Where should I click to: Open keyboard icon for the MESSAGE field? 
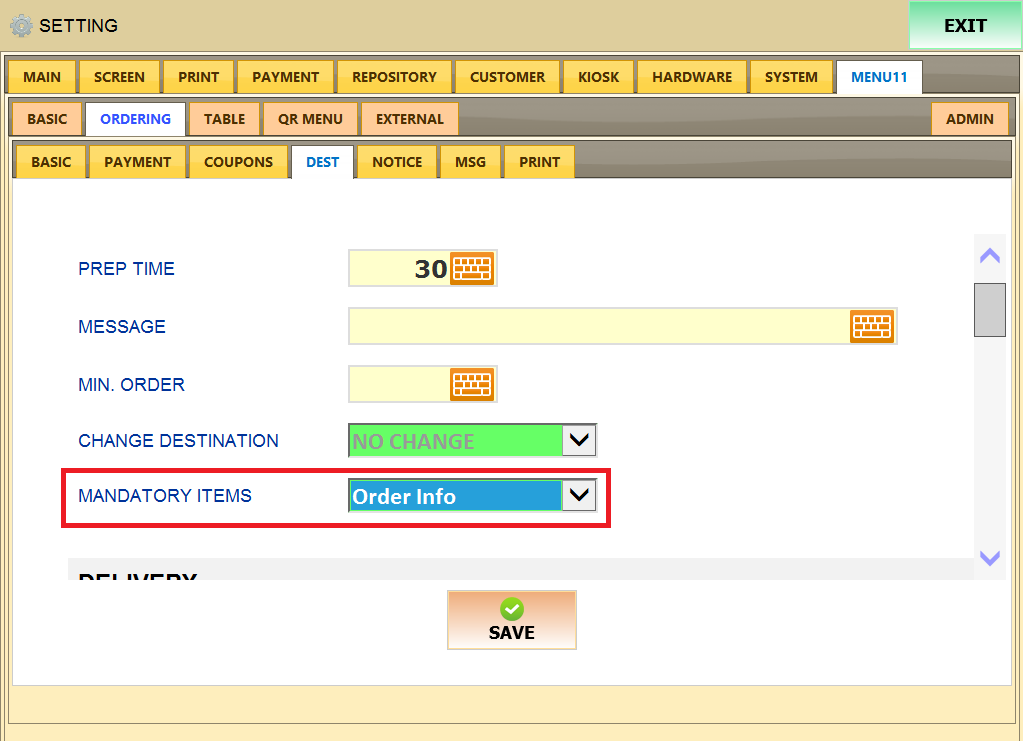coord(872,326)
